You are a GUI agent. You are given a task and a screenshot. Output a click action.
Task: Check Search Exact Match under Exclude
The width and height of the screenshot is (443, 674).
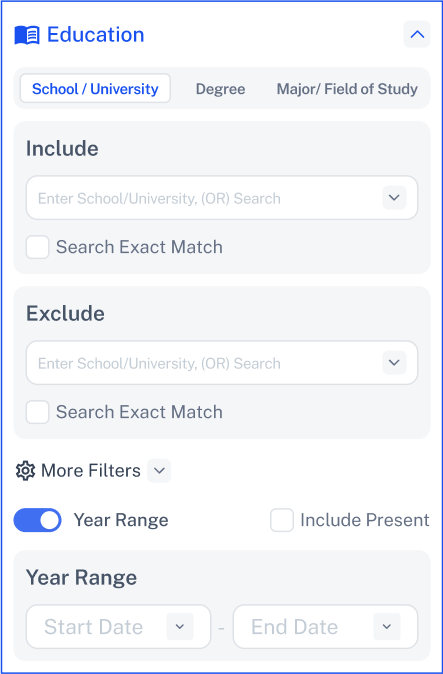[37, 412]
